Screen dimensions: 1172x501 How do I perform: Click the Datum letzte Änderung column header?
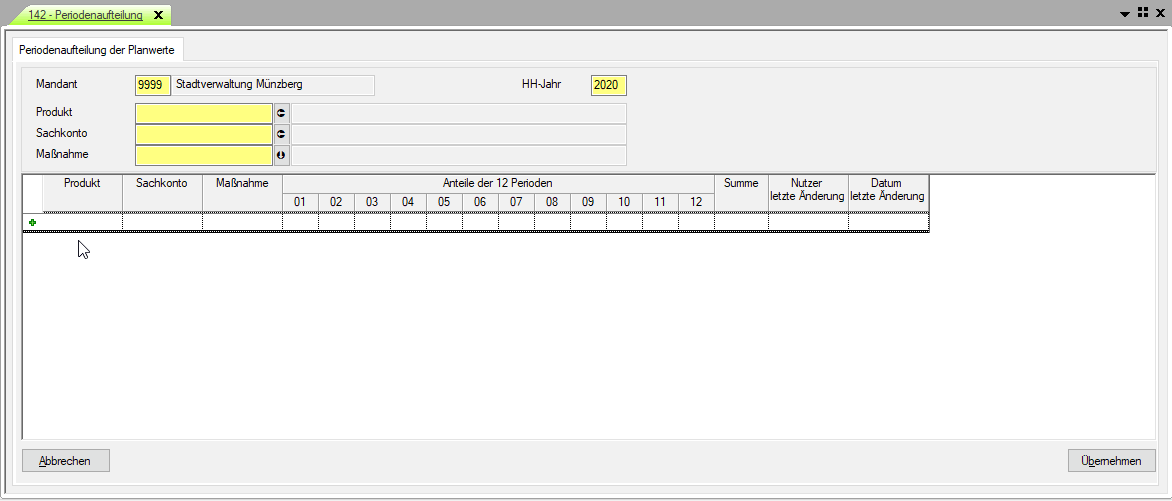[887, 190]
